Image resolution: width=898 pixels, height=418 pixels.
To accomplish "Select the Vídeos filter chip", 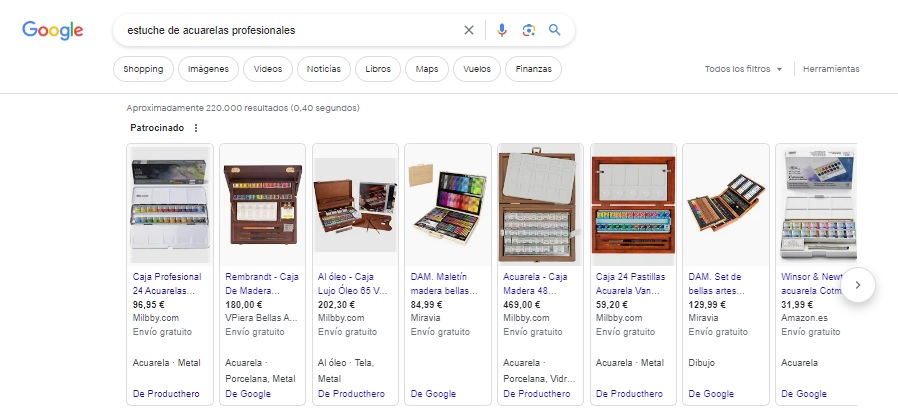I will point(268,69).
